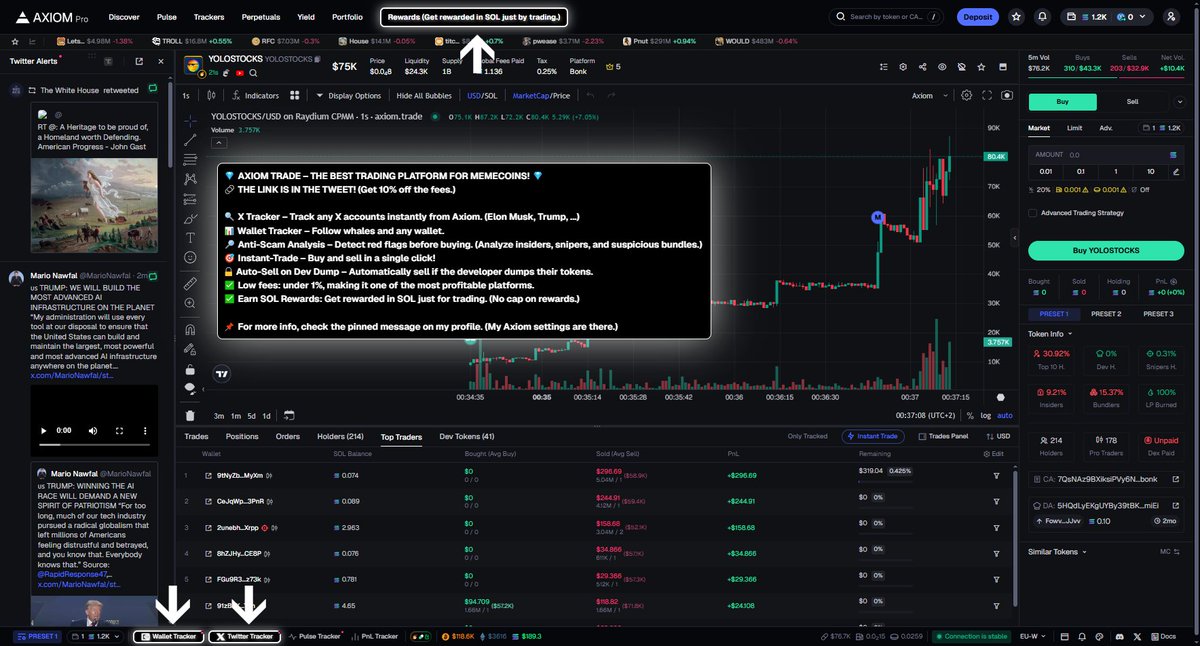Toggle MarketCap/Price display
This screenshot has height=646, width=1200.
[x=541, y=96]
